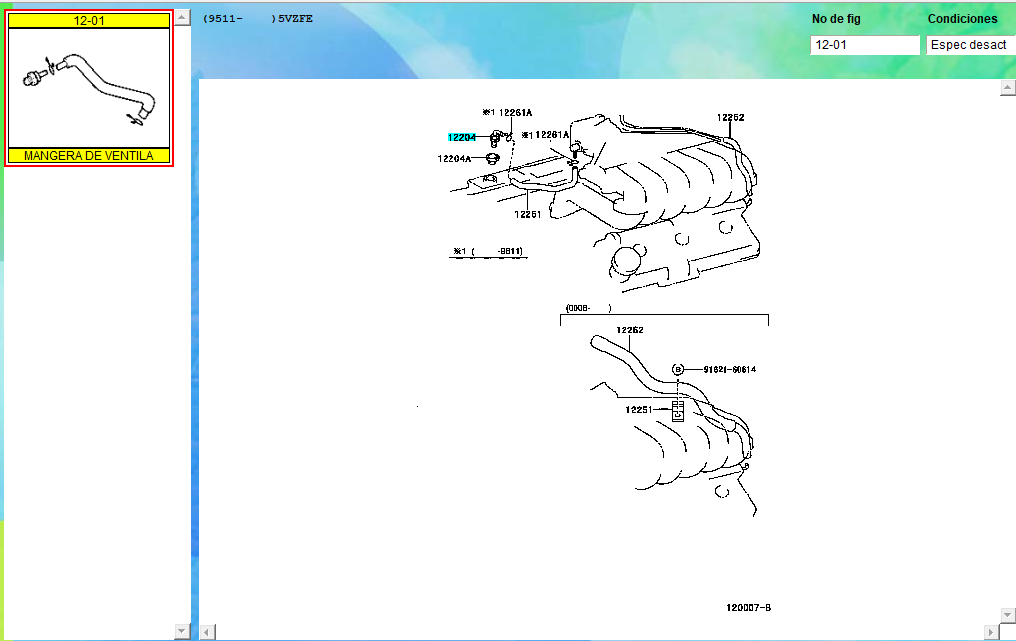The height and width of the screenshot is (641, 1016).
Task: Click the diagram's horizontal scroll right arrow
Action: click(991, 631)
